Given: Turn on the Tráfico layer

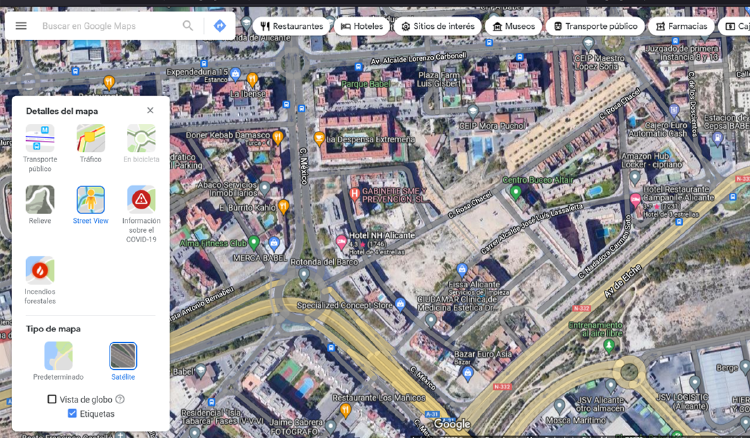Looking at the screenshot, I should 91,139.
